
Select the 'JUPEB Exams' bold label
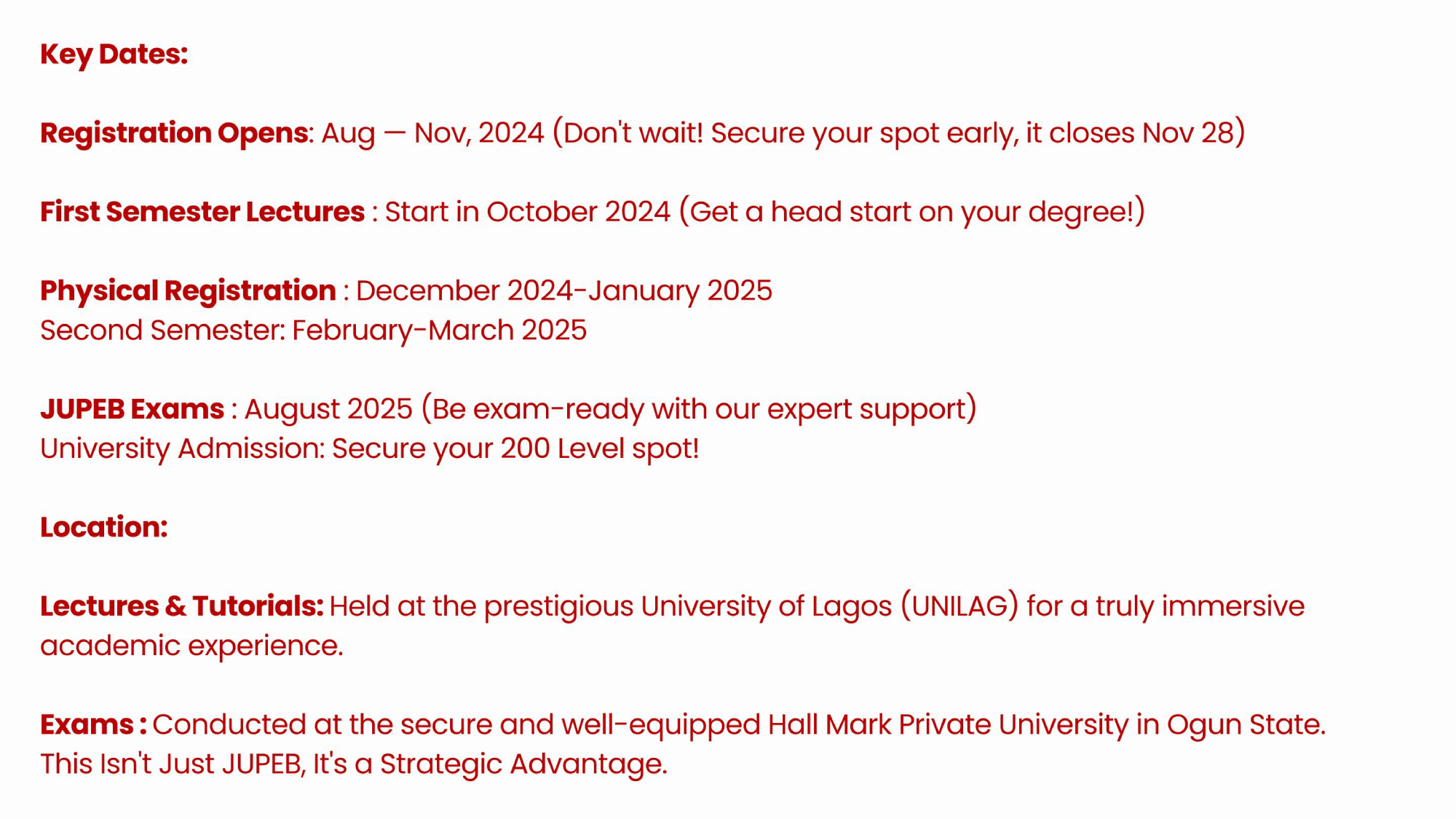(132, 409)
